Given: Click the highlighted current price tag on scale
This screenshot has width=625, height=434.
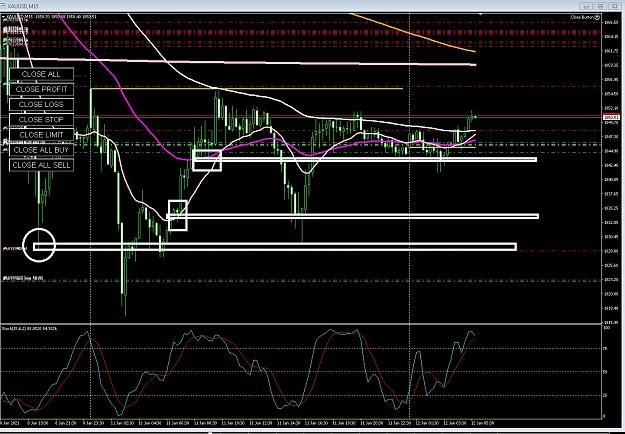Looking at the screenshot, I should [611, 118].
